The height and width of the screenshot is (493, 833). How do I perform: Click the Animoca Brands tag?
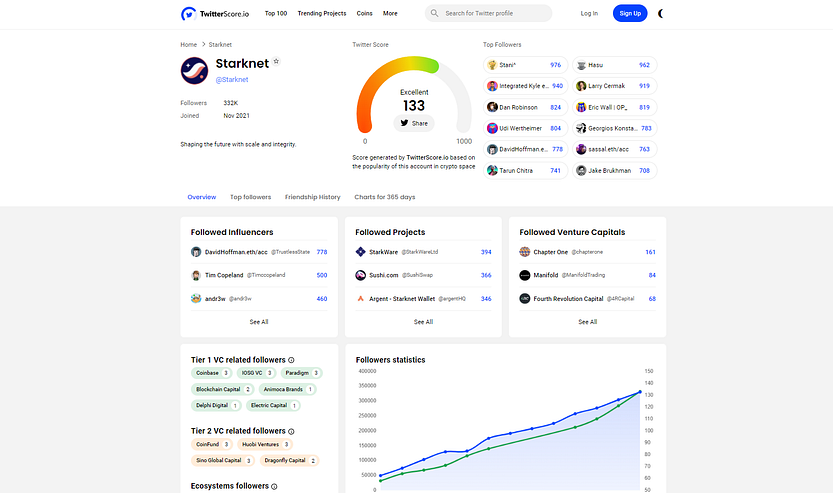coord(287,389)
